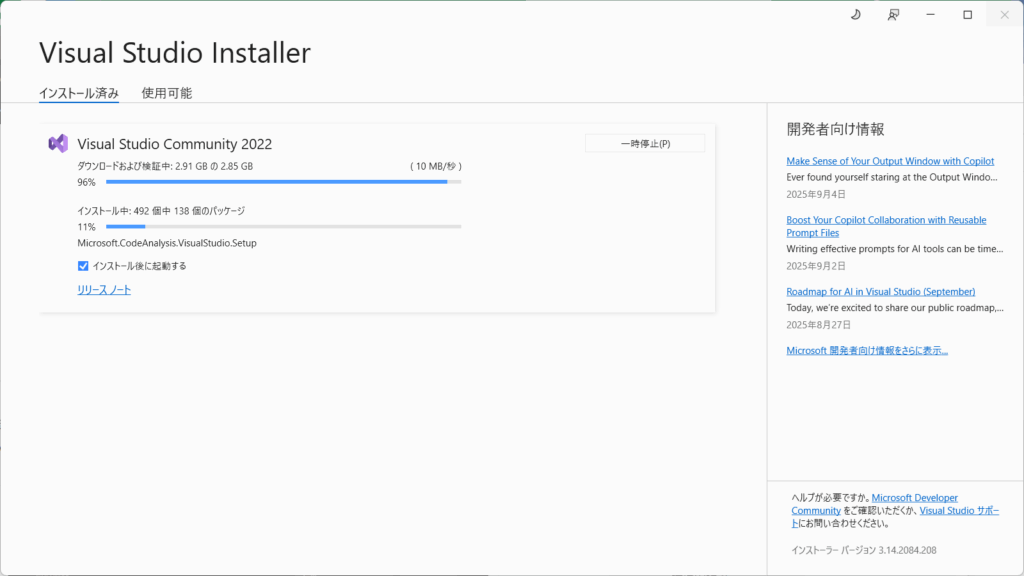Open Boost Your Copilot Collaboration article link

(x=886, y=226)
